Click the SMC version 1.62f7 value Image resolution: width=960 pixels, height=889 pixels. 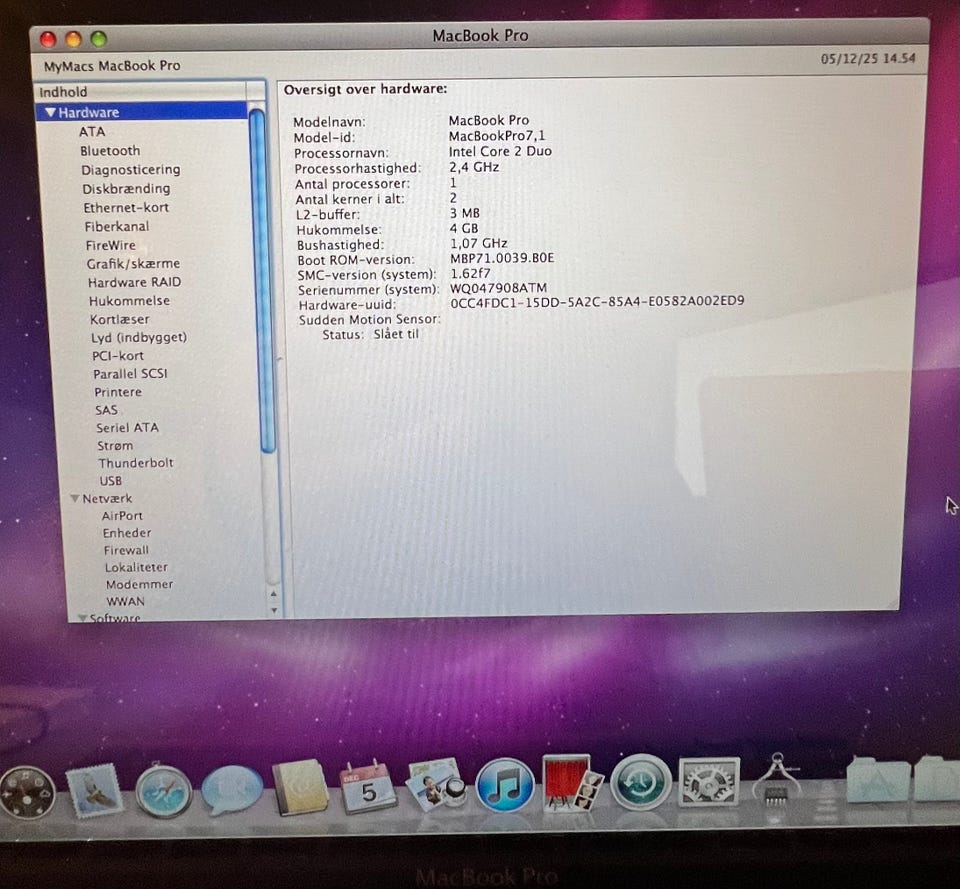(x=470, y=274)
